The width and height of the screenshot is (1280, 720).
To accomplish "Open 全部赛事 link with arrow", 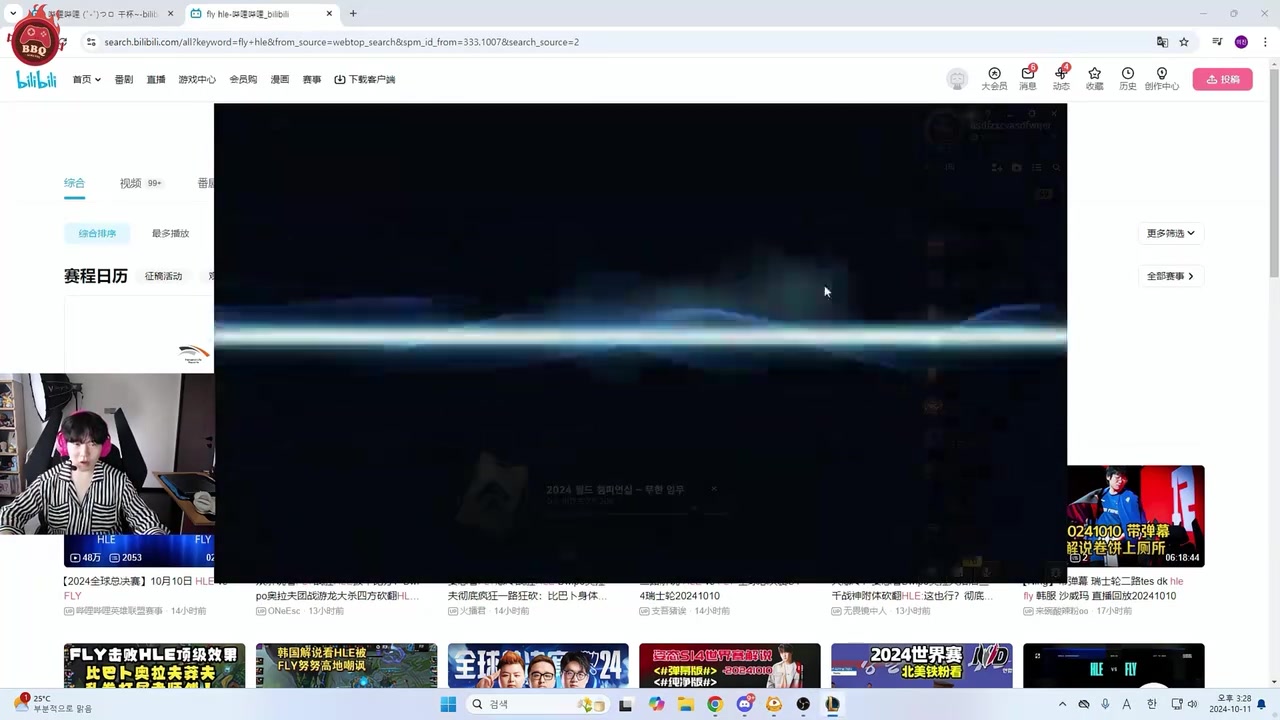I will coord(1170,276).
